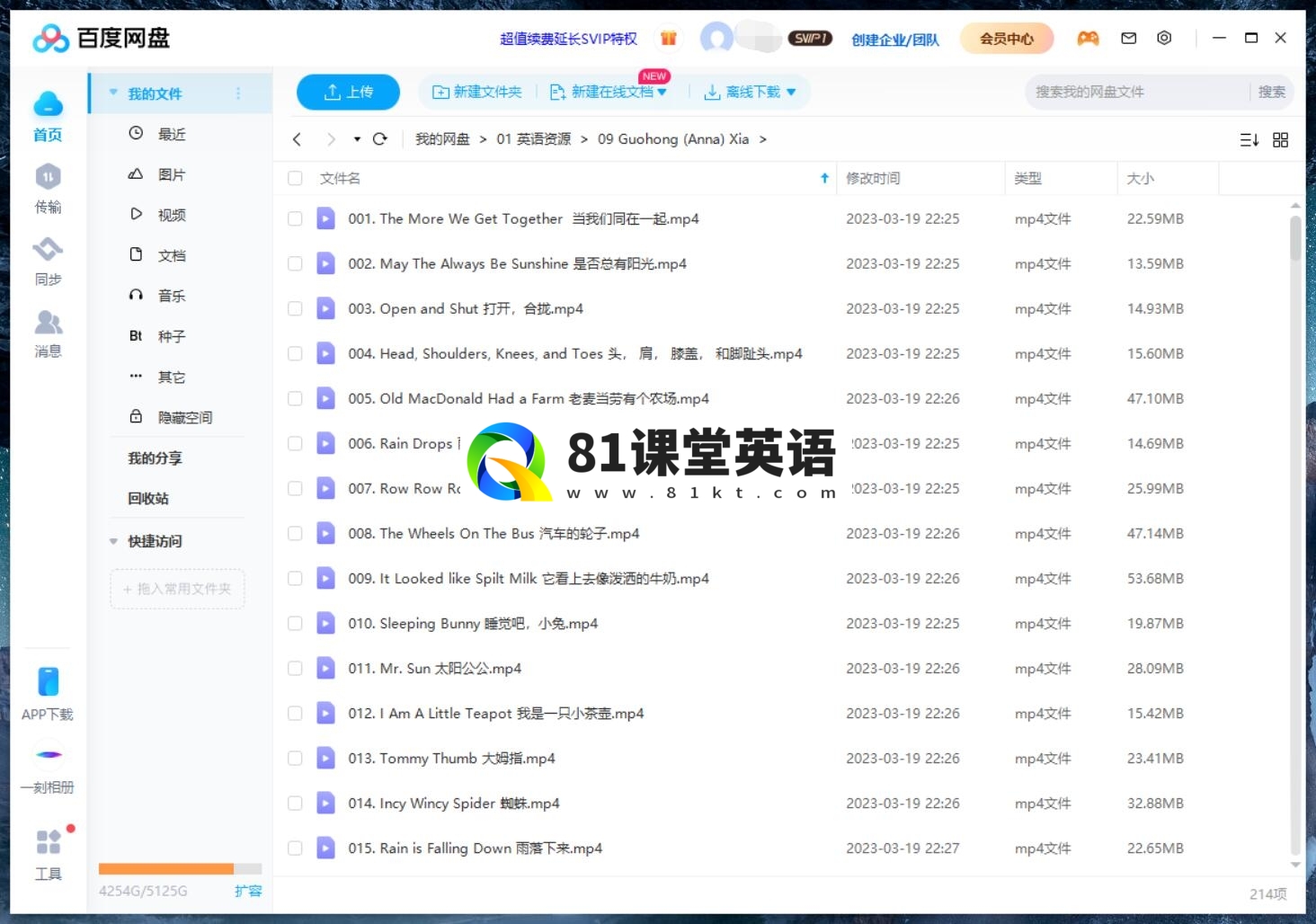Collapse the 快捷访问 section arrow
Image resolution: width=1316 pixels, height=924 pixels.
[x=113, y=541]
